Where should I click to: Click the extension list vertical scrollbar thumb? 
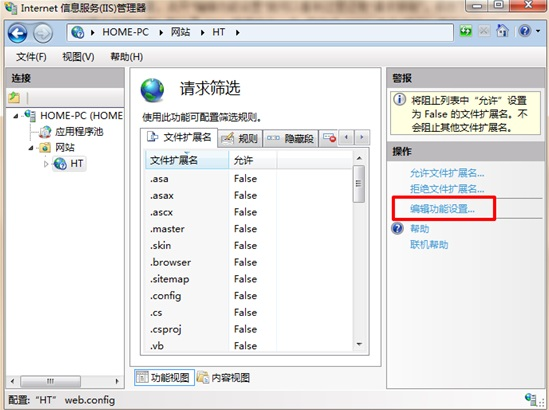click(359, 184)
